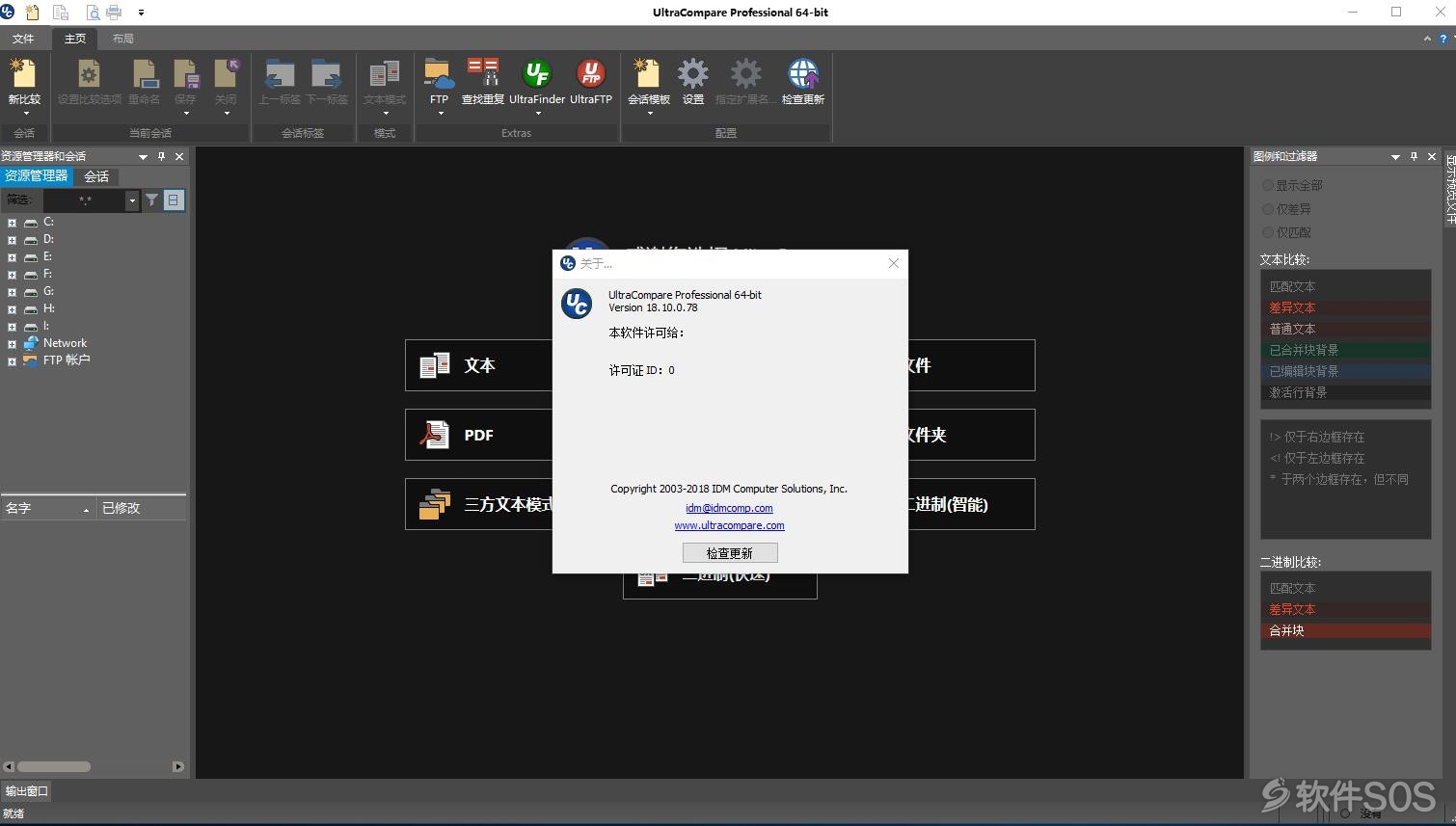The image size is (1456, 826).
Task: Go to next tab (下一标签)
Action: [327, 82]
